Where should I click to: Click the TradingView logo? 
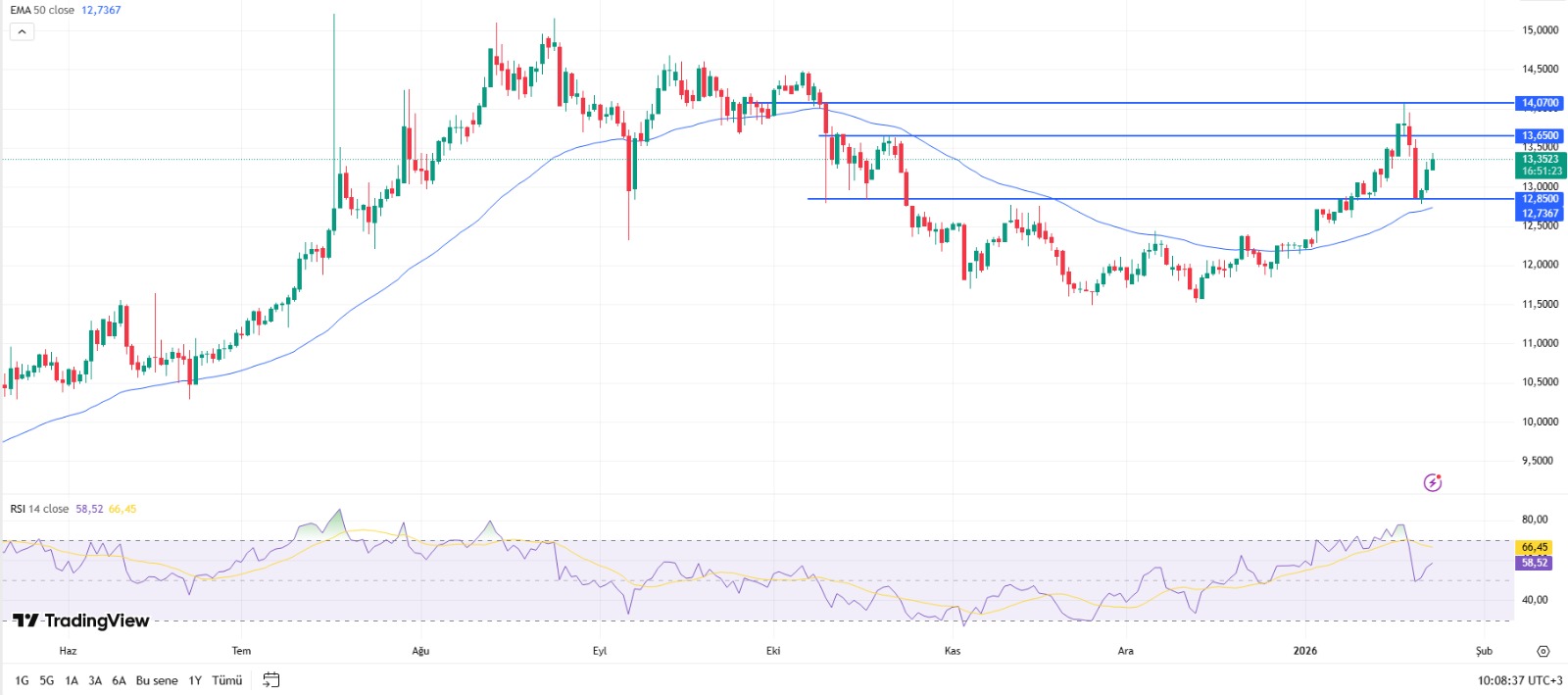pos(81,621)
